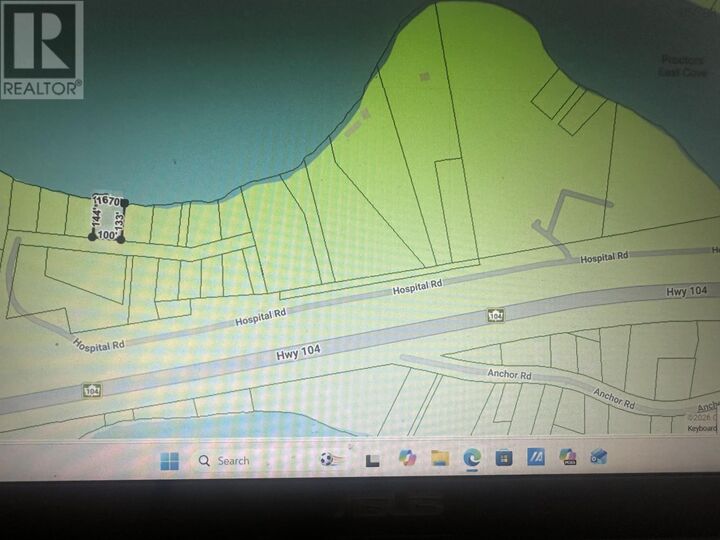
Task: Launch Copilot from the taskbar
Action: pyautogui.click(x=407, y=458)
